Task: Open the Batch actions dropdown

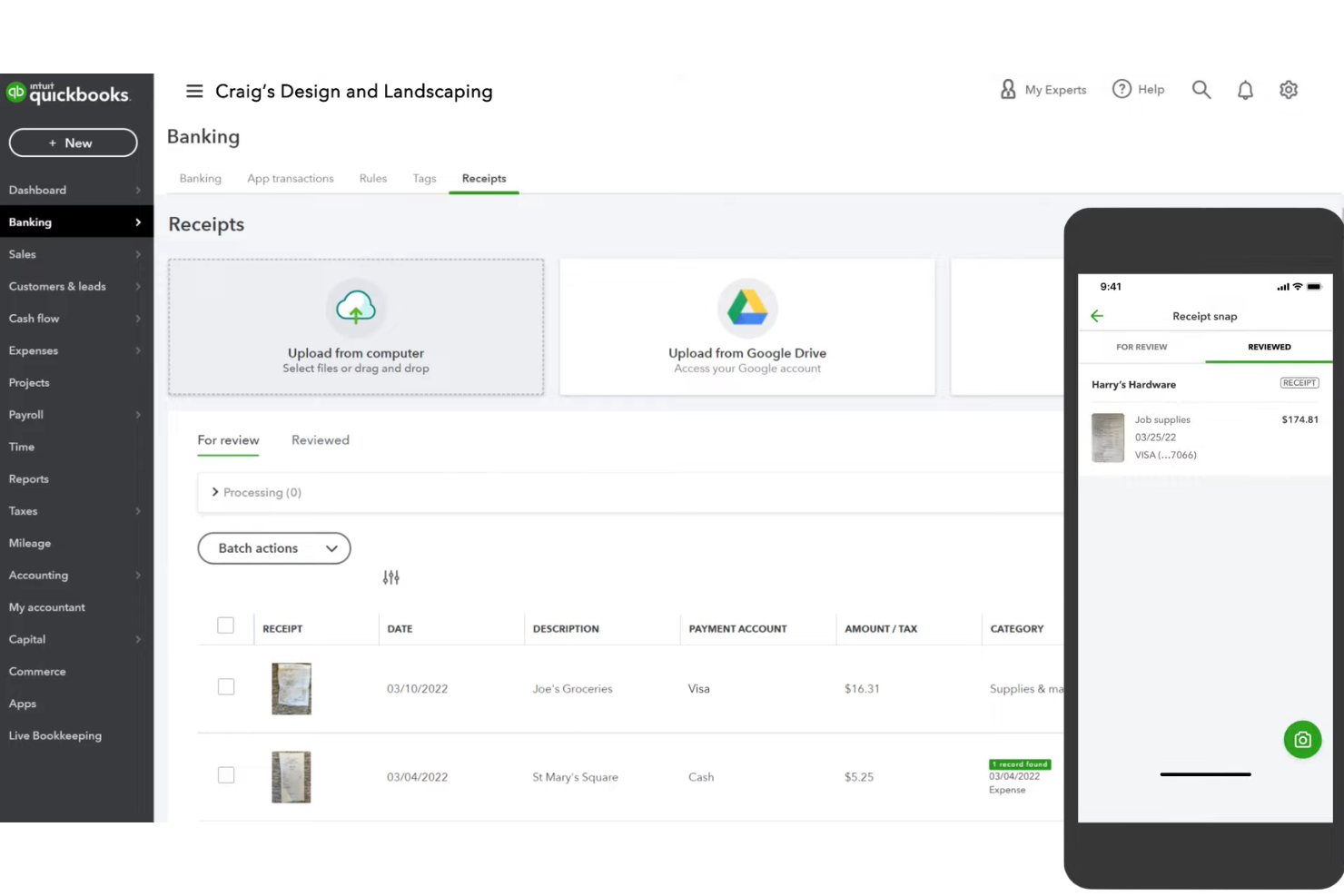Action: [x=273, y=547]
